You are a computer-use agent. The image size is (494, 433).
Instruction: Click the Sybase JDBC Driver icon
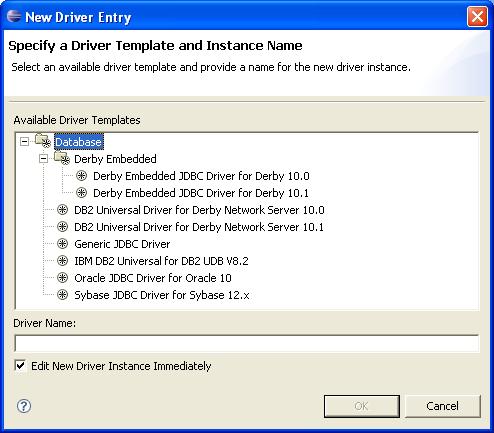click(x=62, y=295)
